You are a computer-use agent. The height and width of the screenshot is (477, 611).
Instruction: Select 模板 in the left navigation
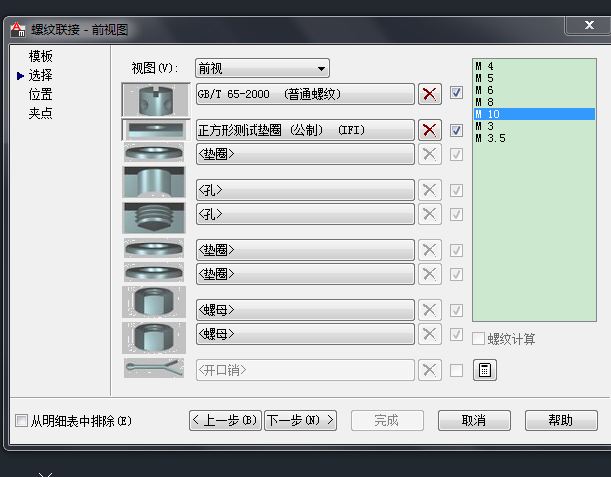pos(41,56)
